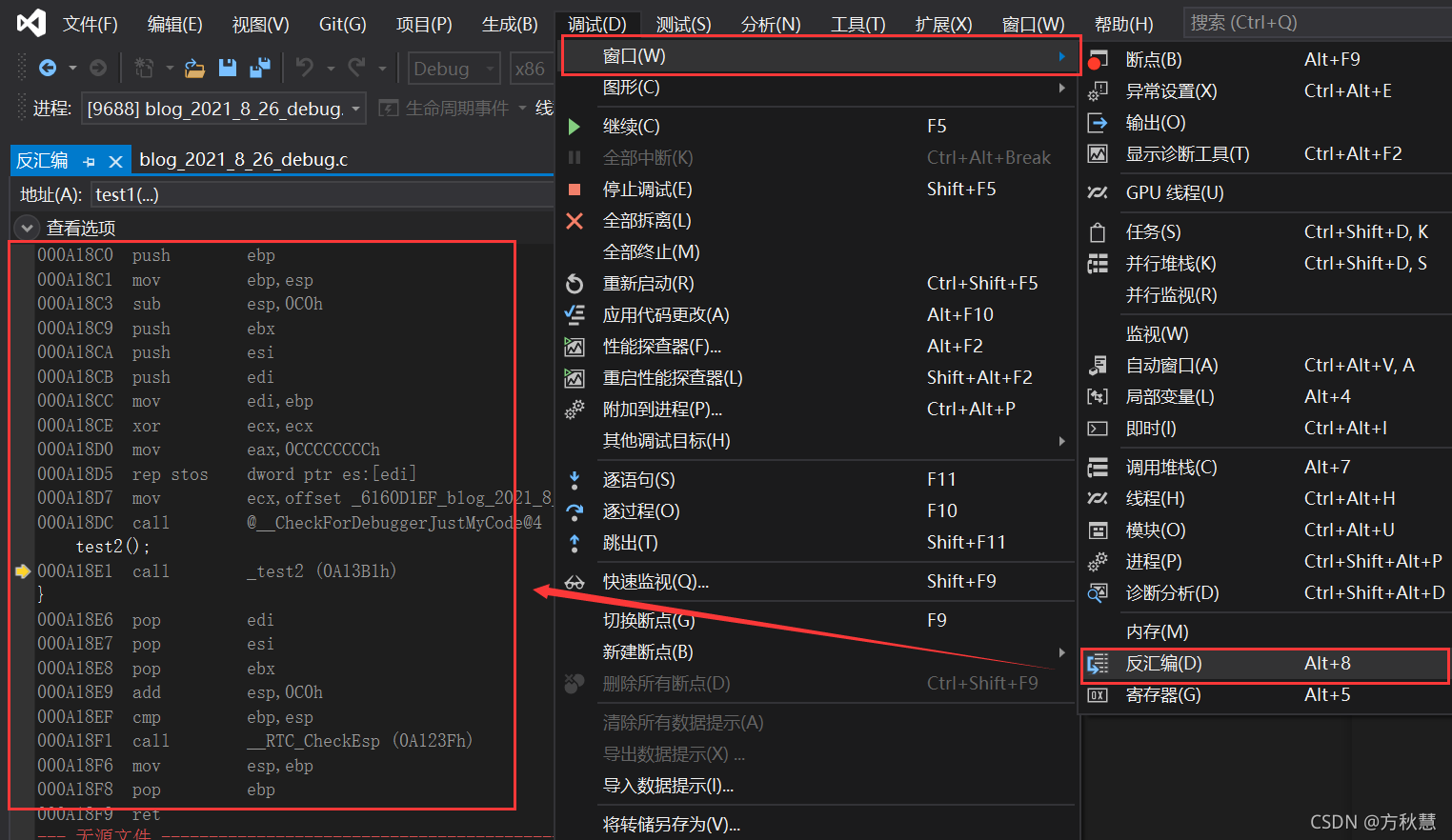Expand 新建断点(B) submenu
Screen dimensions: 1452x840
click(x=817, y=651)
